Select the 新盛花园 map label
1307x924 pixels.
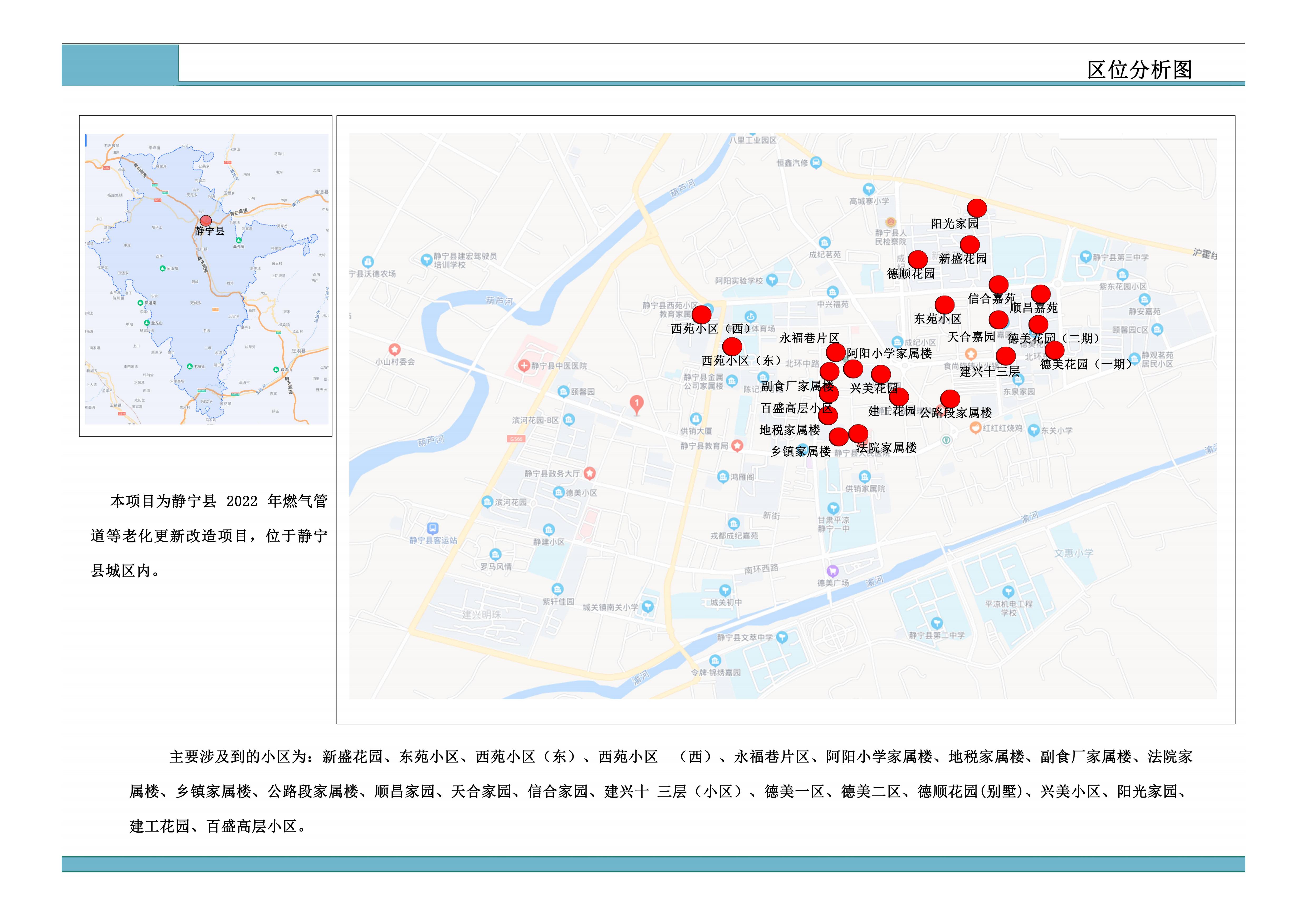click(963, 259)
